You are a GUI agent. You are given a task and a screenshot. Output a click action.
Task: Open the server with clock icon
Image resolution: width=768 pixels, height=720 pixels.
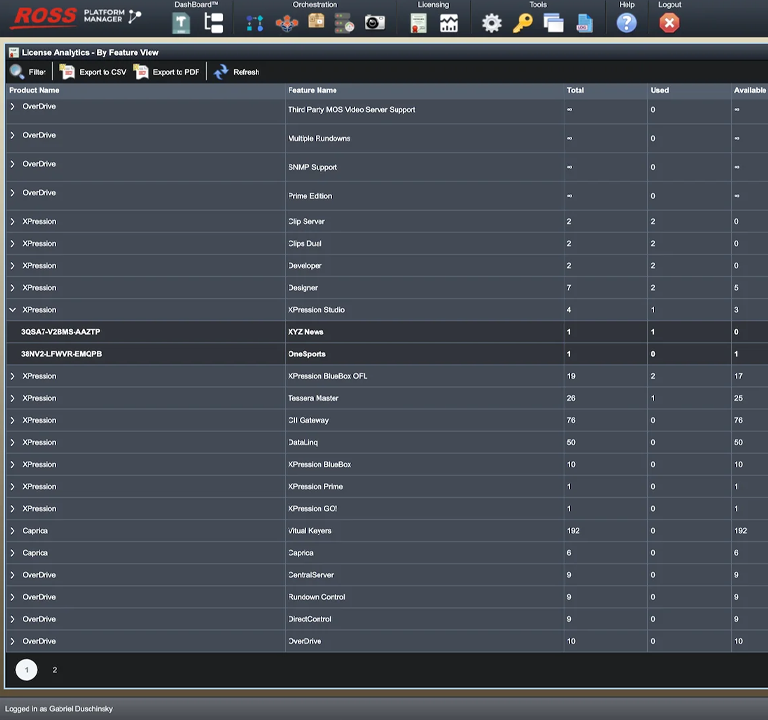[344, 23]
